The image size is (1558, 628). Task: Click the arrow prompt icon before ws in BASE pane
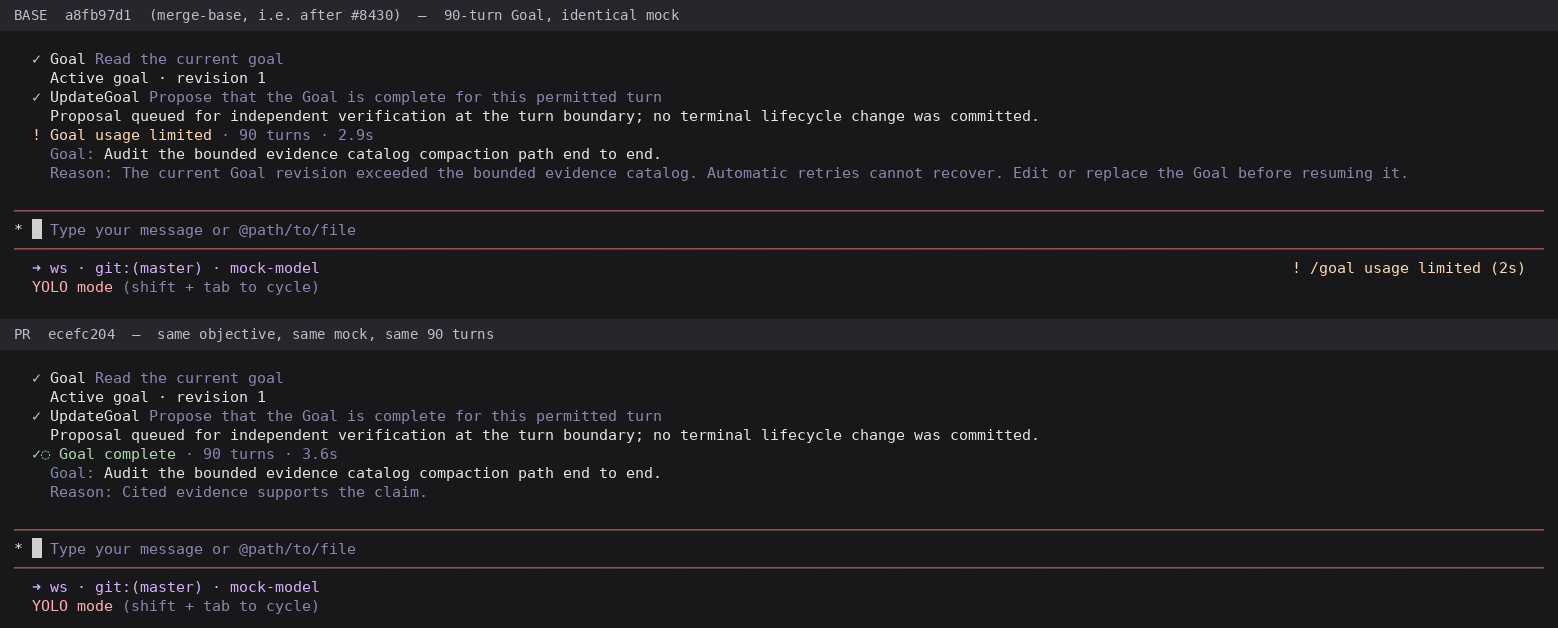[x=37, y=268]
